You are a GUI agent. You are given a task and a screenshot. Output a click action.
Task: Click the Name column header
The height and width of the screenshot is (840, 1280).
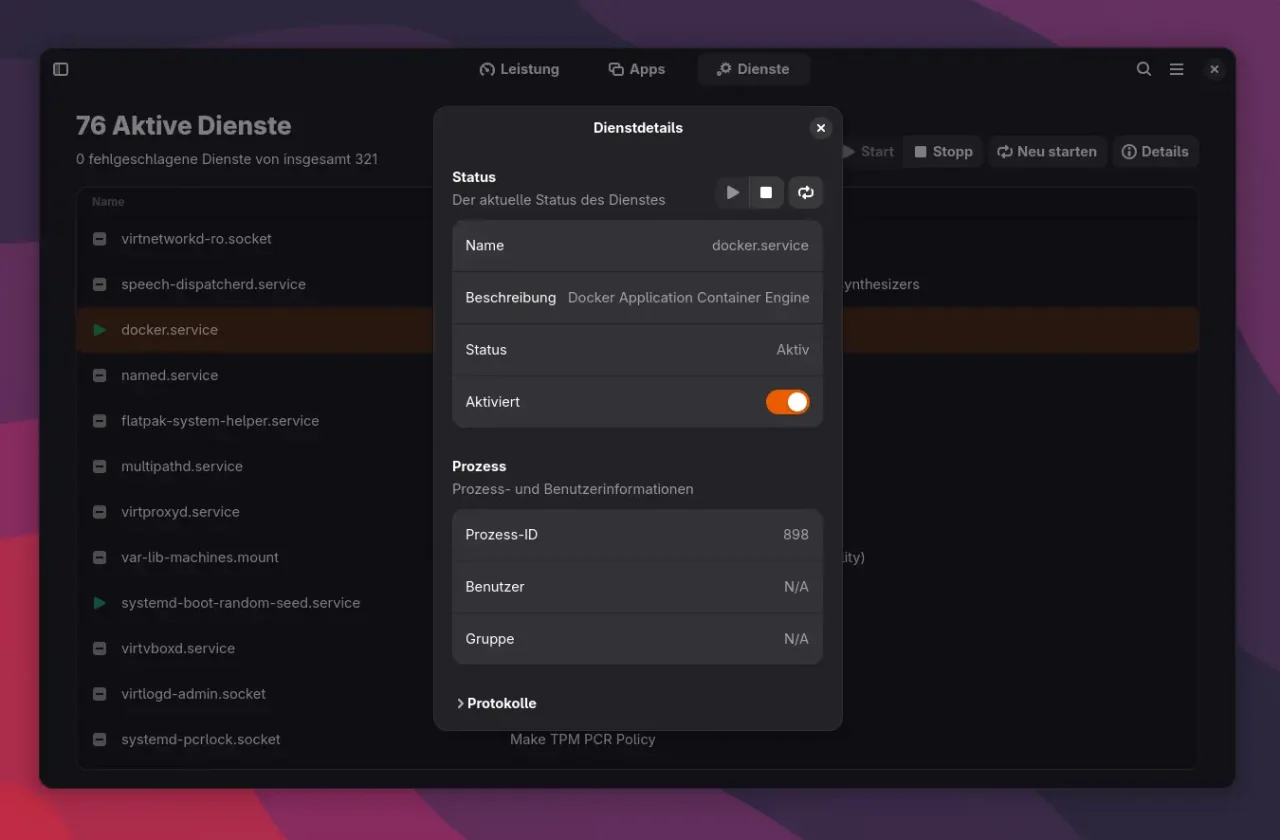click(x=108, y=202)
